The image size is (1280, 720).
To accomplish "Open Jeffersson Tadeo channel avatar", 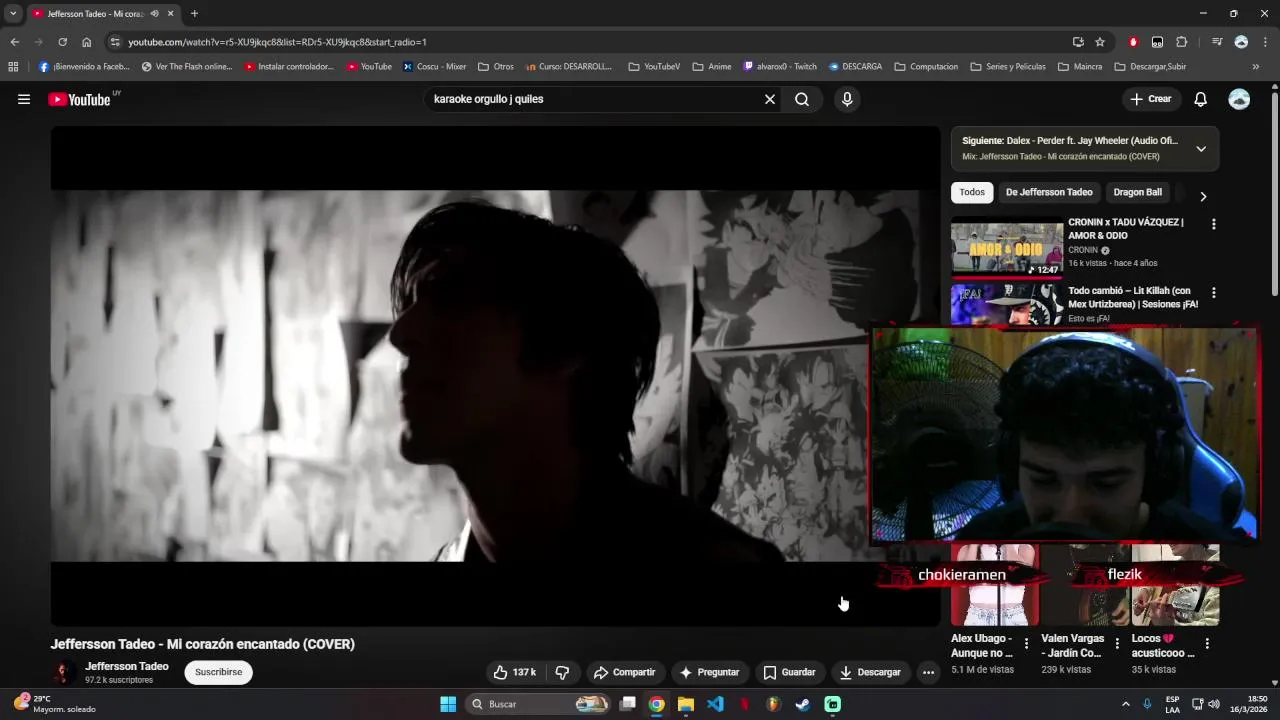I will (x=63, y=672).
